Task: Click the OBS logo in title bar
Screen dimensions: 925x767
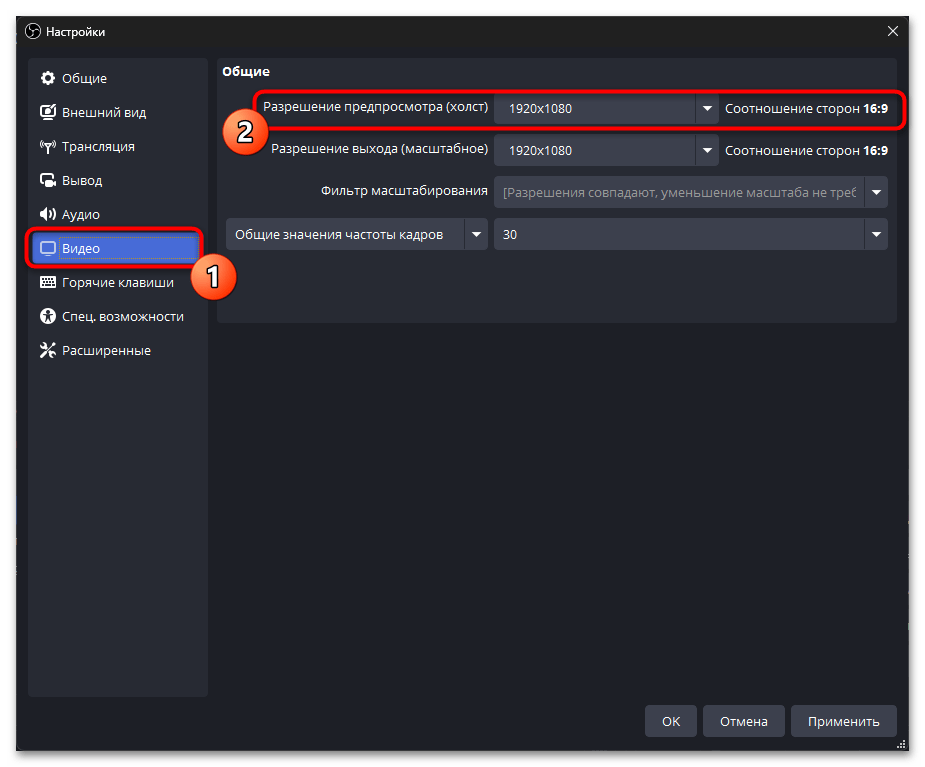Action: pyautogui.click(x=33, y=32)
